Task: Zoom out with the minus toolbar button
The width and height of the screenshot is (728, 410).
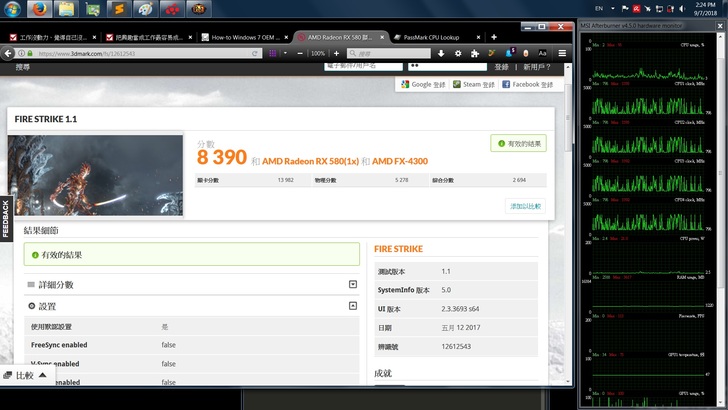Action: [x=300, y=53]
